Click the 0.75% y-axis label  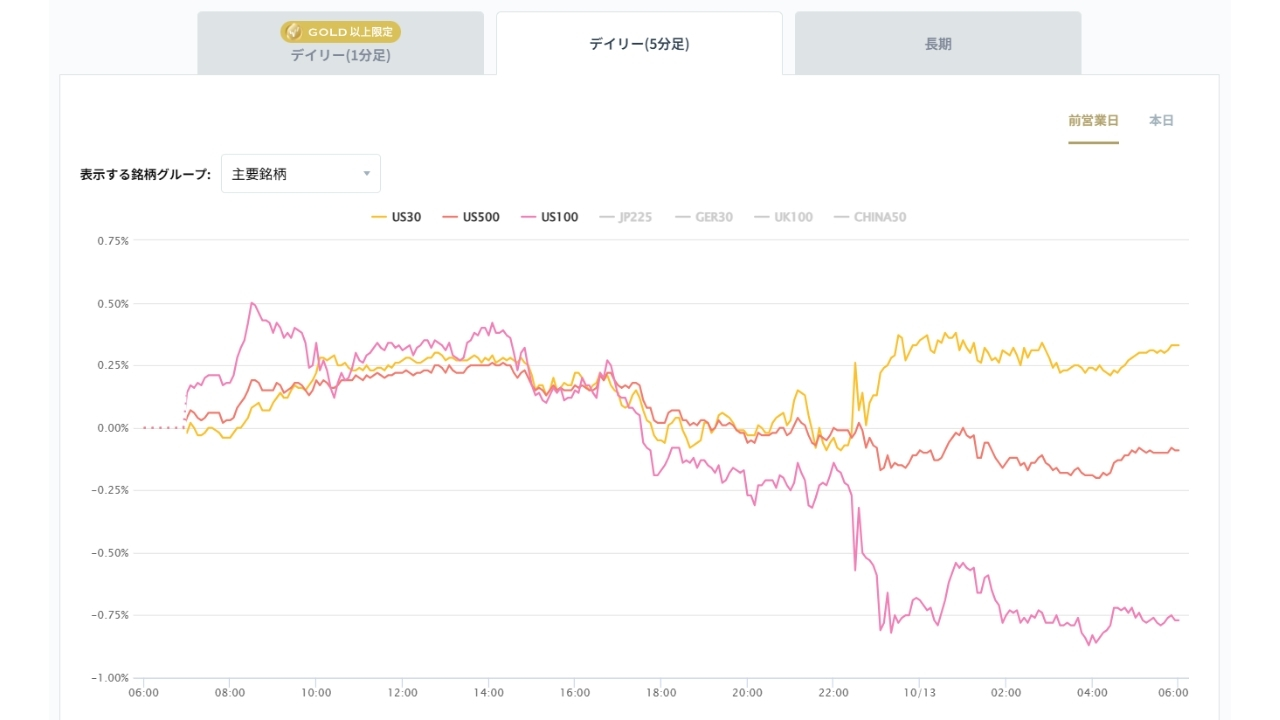(x=113, y=241)
